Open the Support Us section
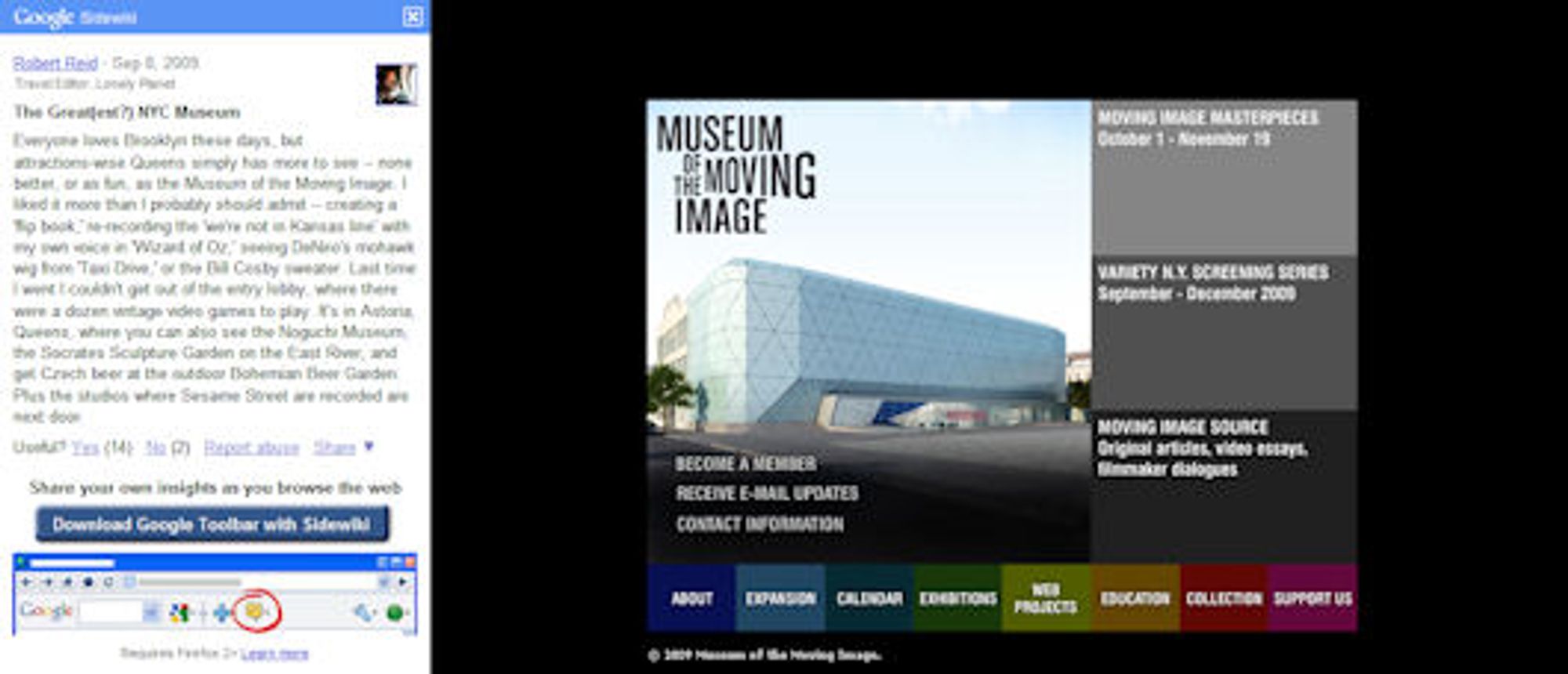 [1312, 598]
